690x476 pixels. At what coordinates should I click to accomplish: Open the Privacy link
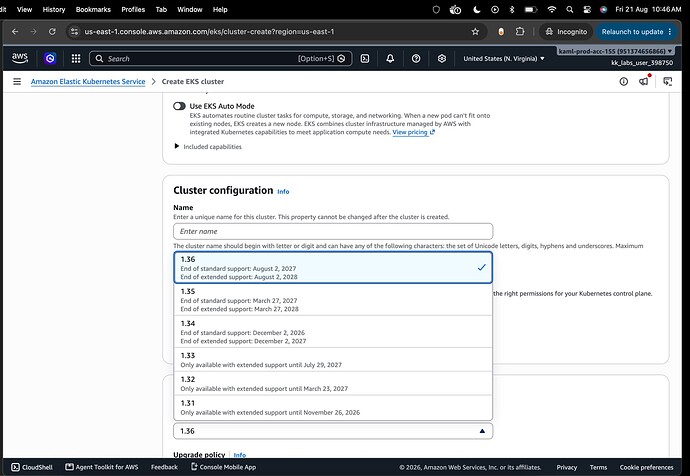click(566, 467)
